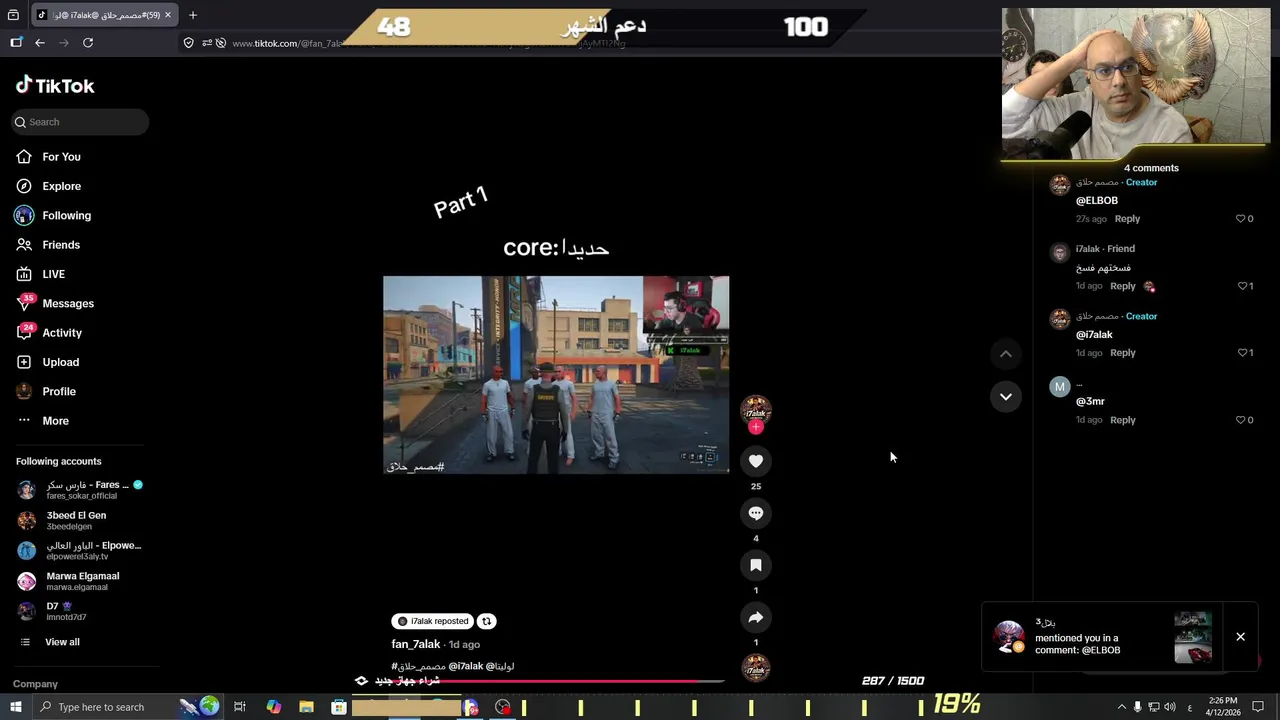Open Windows notification center
Screen dimensions: 1280x720
(x=1258, y=707)
